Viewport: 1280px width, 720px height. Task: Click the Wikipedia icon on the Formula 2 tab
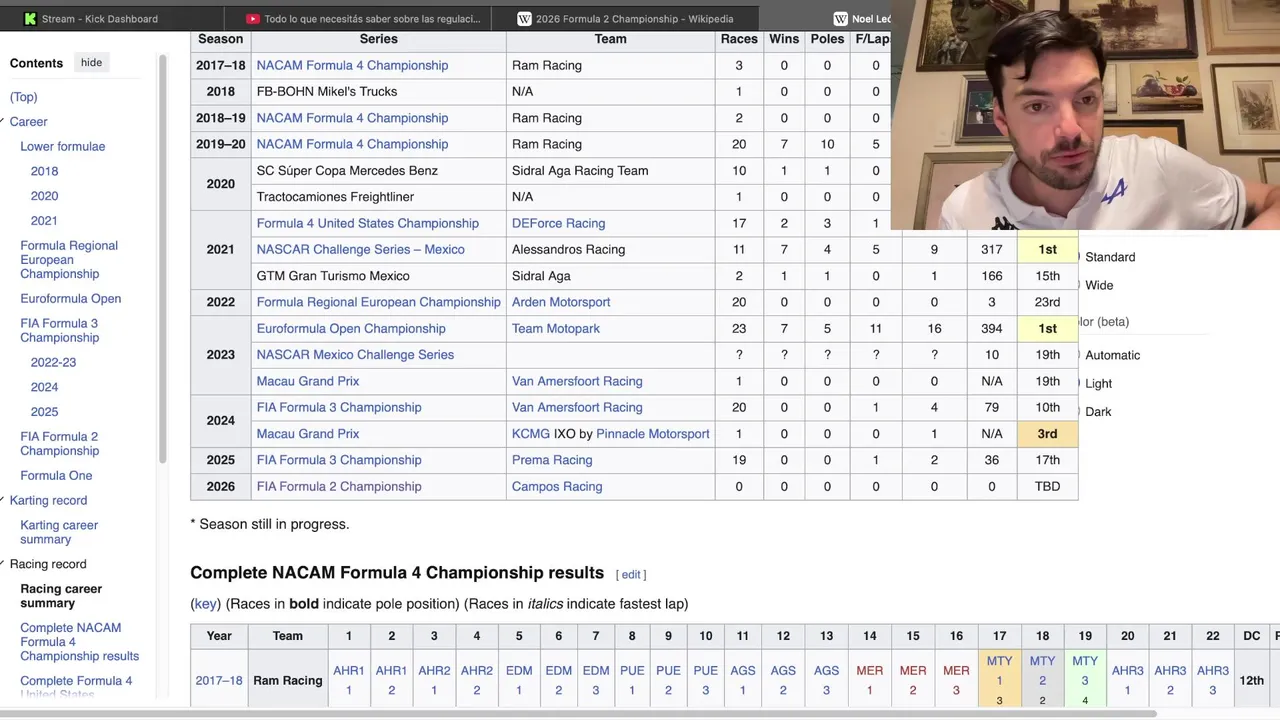tap(524, 19)
